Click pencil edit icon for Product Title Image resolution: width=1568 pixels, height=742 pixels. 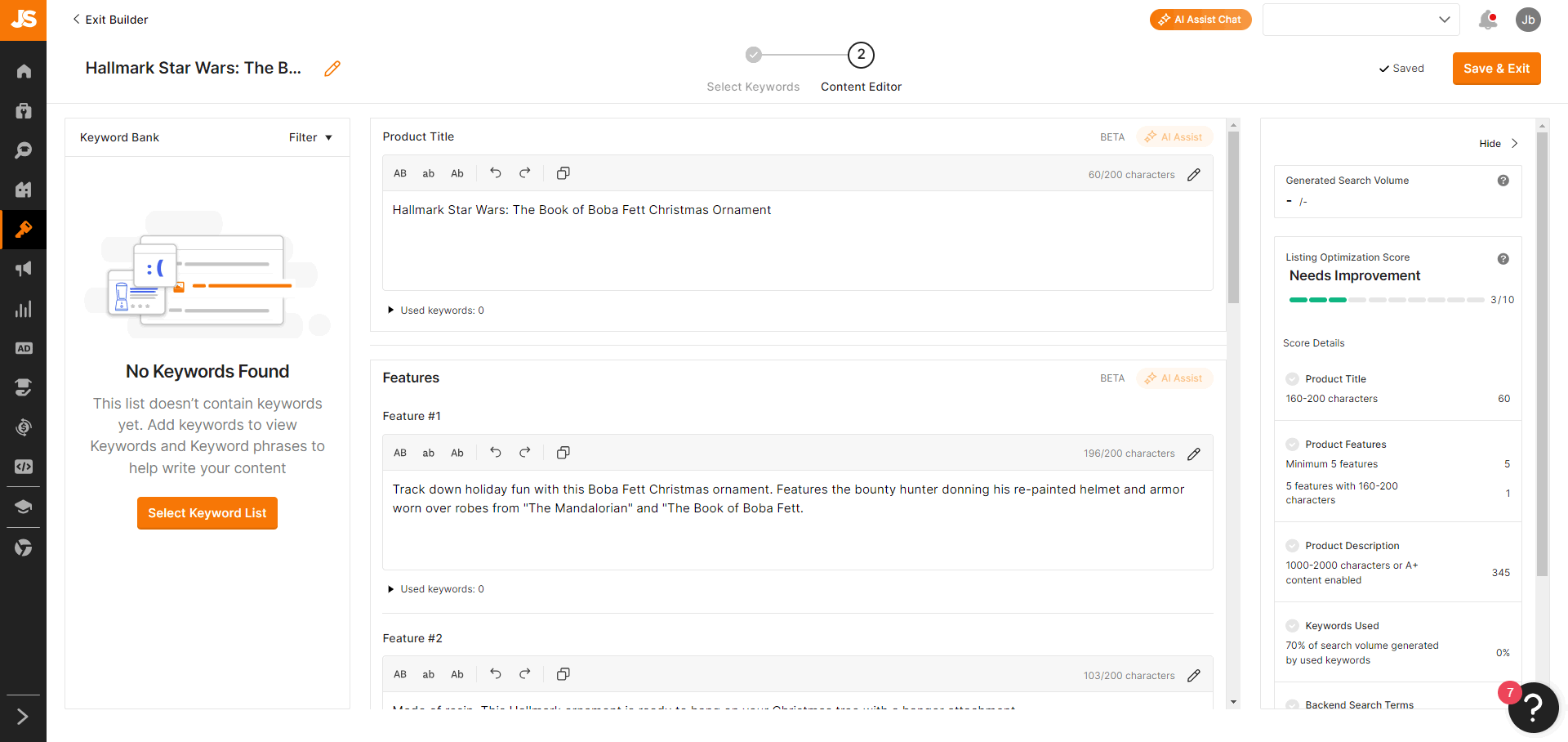[1194, 175]
